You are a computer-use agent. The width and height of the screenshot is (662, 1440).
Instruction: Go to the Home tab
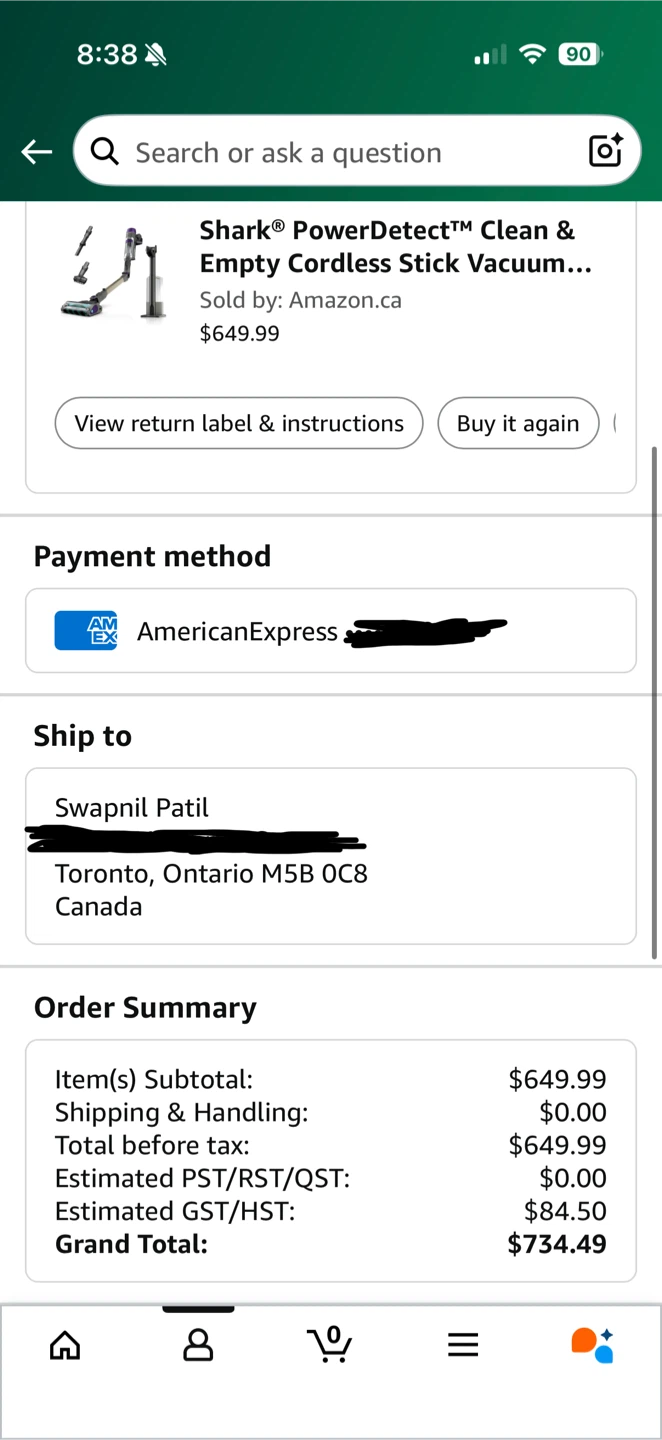65,1345
